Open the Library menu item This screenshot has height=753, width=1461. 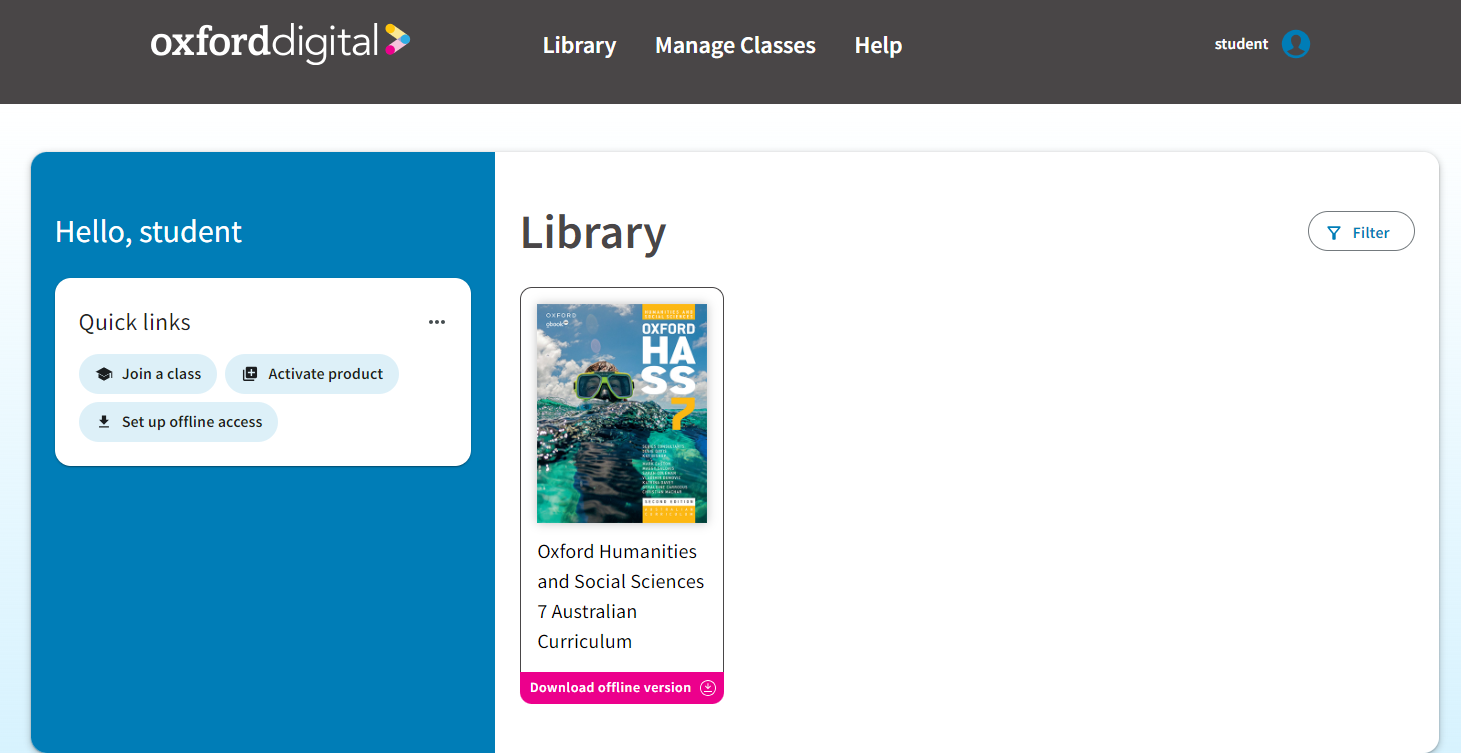[579, 45]
